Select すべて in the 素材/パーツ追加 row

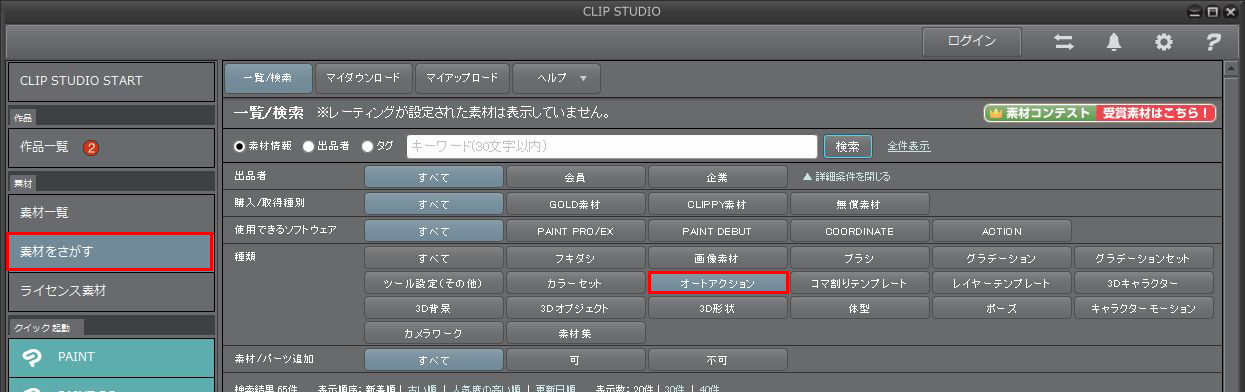pos(434,359)
